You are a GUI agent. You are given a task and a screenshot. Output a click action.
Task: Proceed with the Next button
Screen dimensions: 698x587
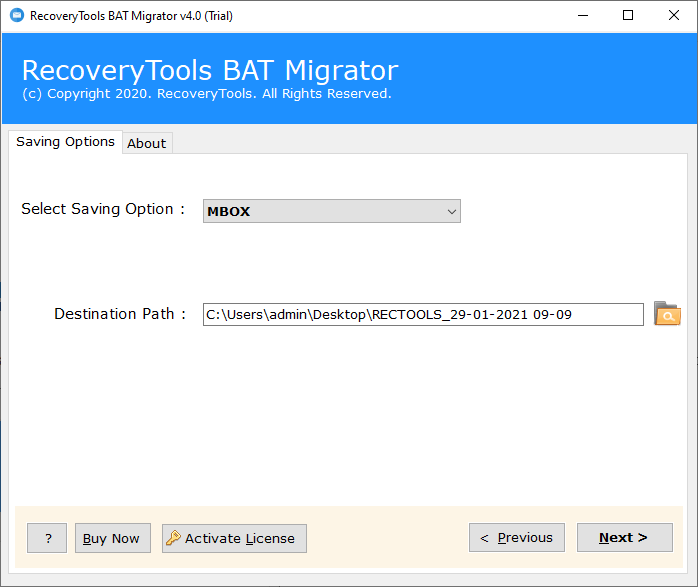tap(625, 538)
